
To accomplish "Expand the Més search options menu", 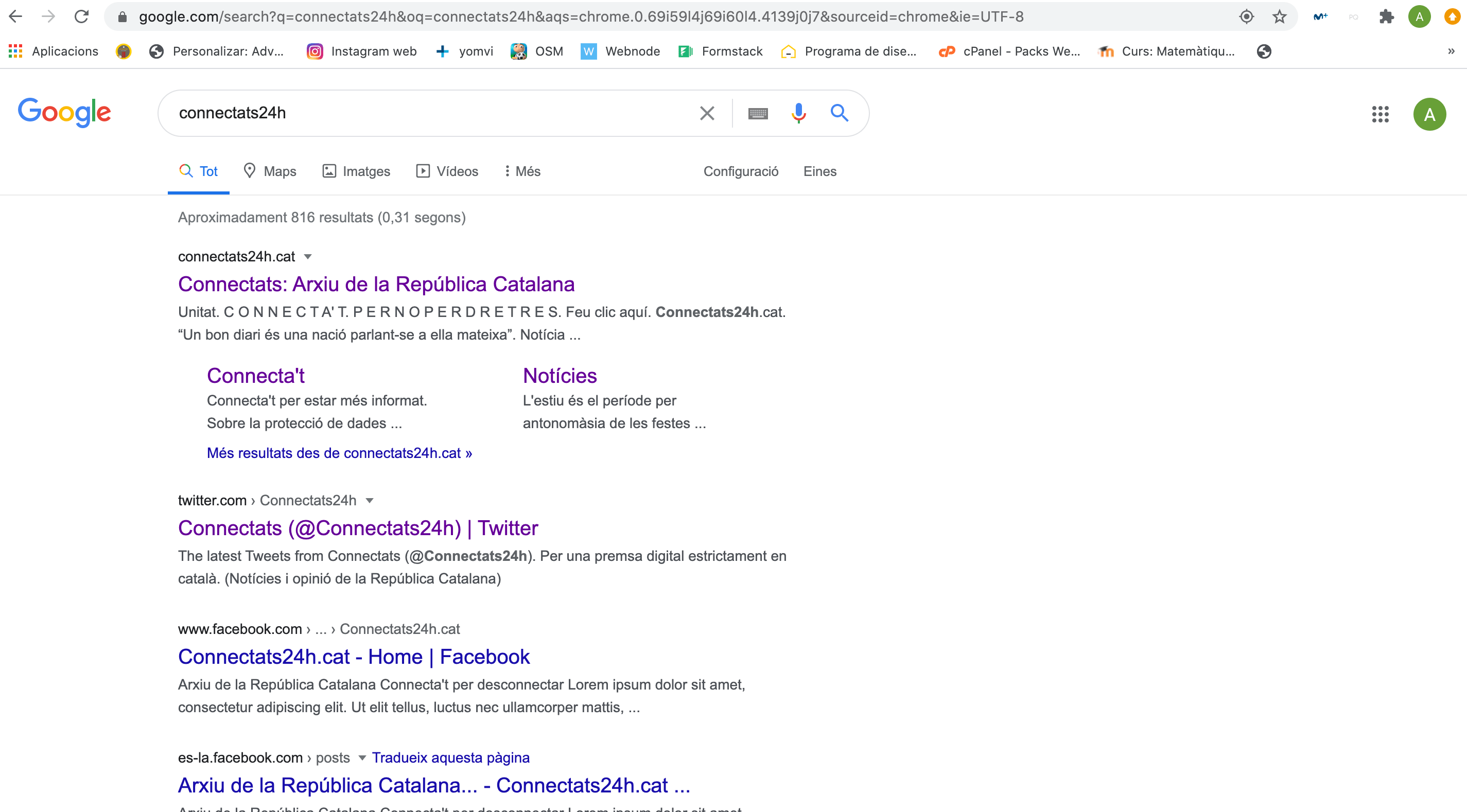I will click(x=522, y=171).
